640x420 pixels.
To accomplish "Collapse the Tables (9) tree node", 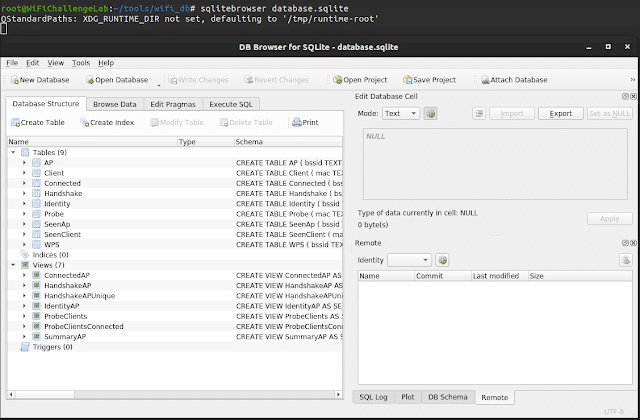I will point(12,152).
